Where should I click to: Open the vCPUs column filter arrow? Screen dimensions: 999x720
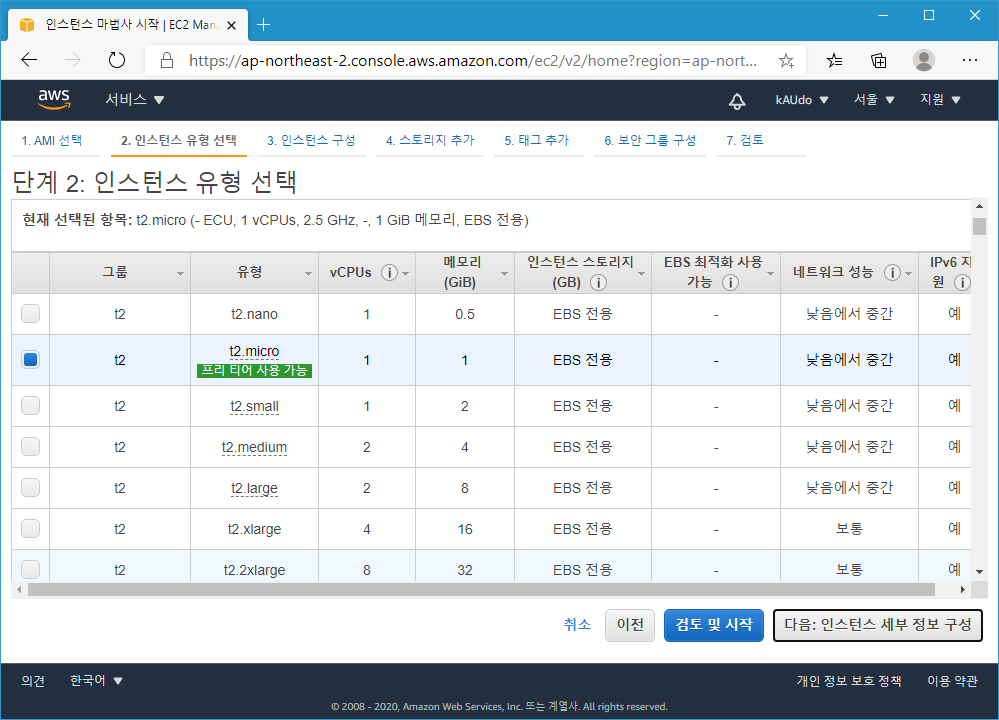(x=406, y=274)
